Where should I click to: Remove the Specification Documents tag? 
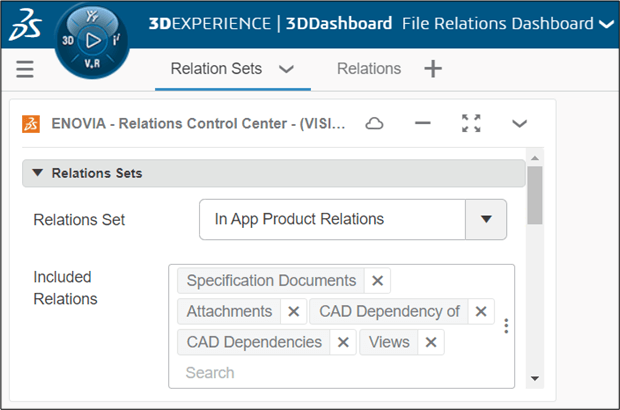378,281
